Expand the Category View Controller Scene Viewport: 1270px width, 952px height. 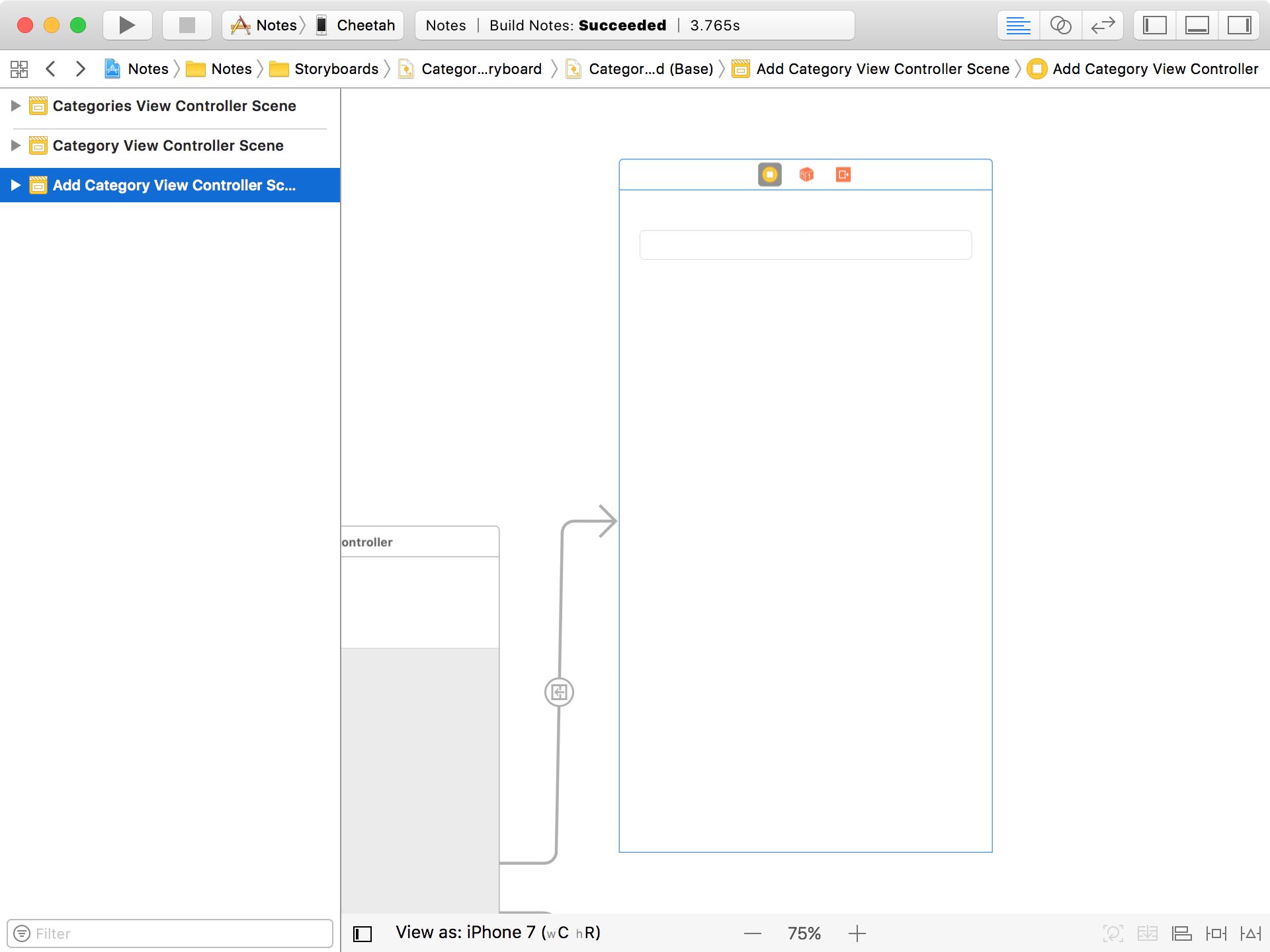15,145
